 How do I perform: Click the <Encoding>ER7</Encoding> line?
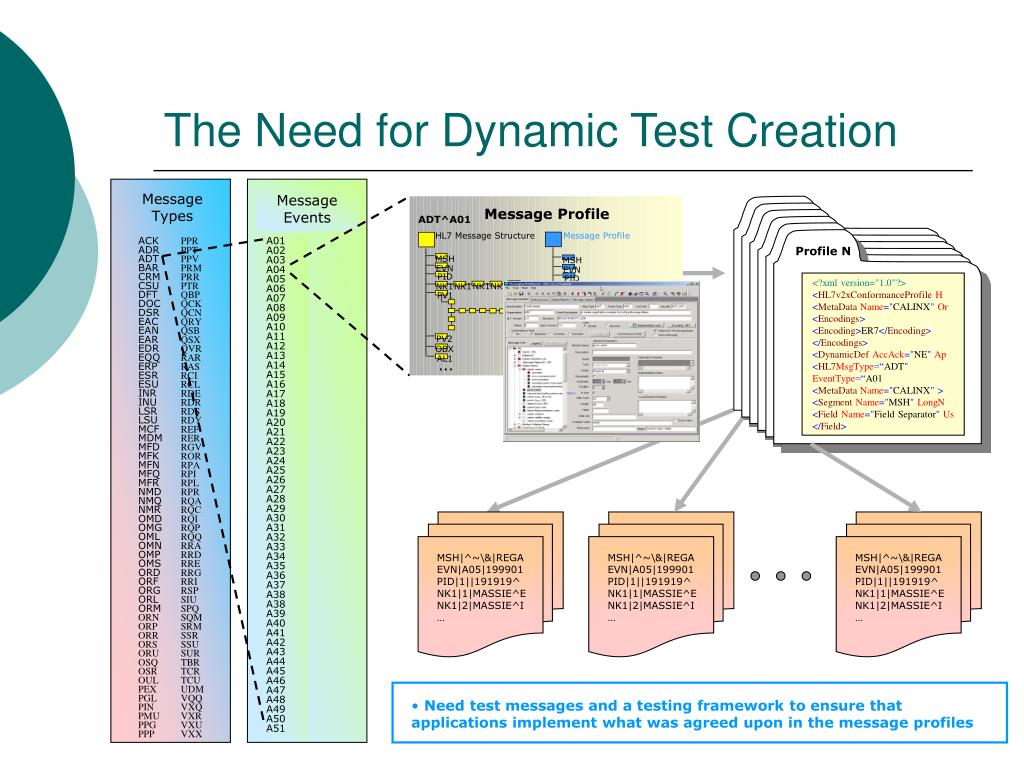click(x=871, y=331)
